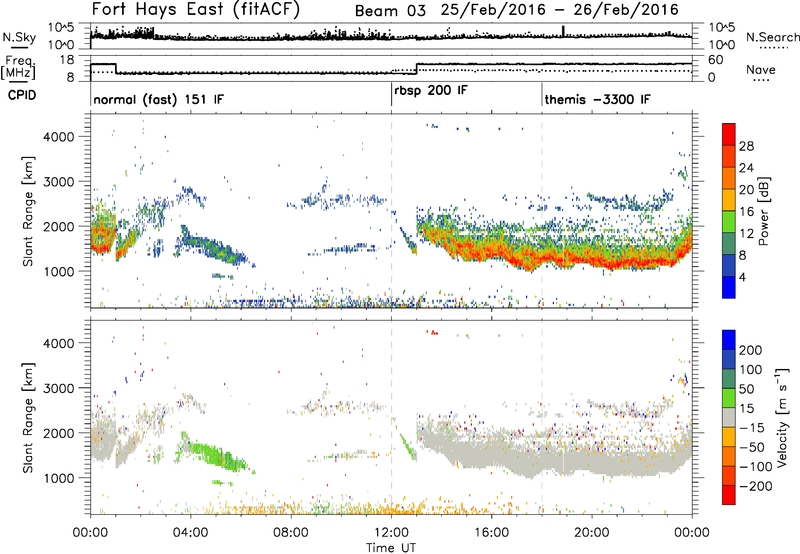Click the '1000' range tick of velocity panel
Image resolution: width=800 pixels, height=554 pixels.
59,478
